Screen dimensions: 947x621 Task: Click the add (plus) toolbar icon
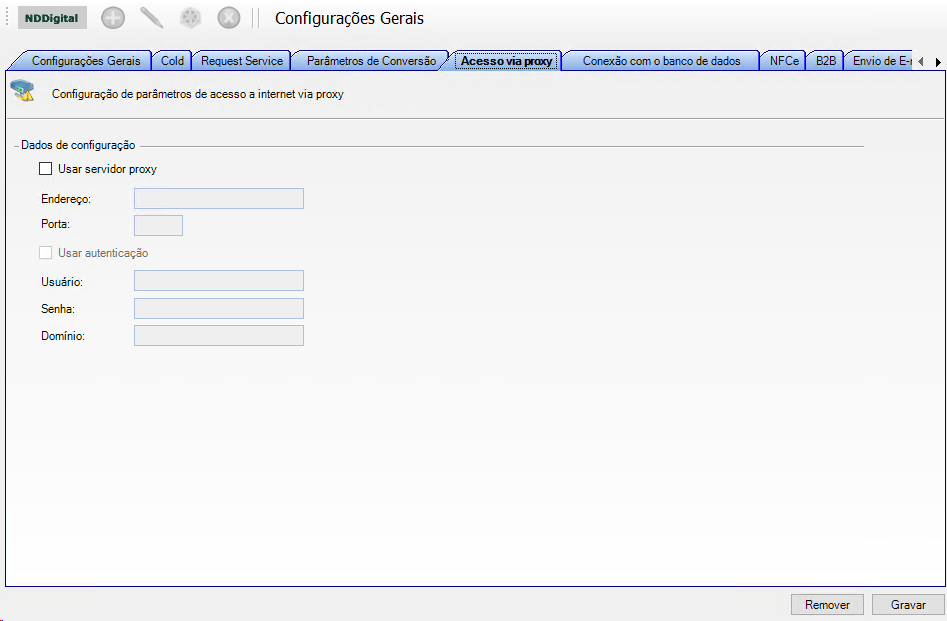(x=113, y=18)
